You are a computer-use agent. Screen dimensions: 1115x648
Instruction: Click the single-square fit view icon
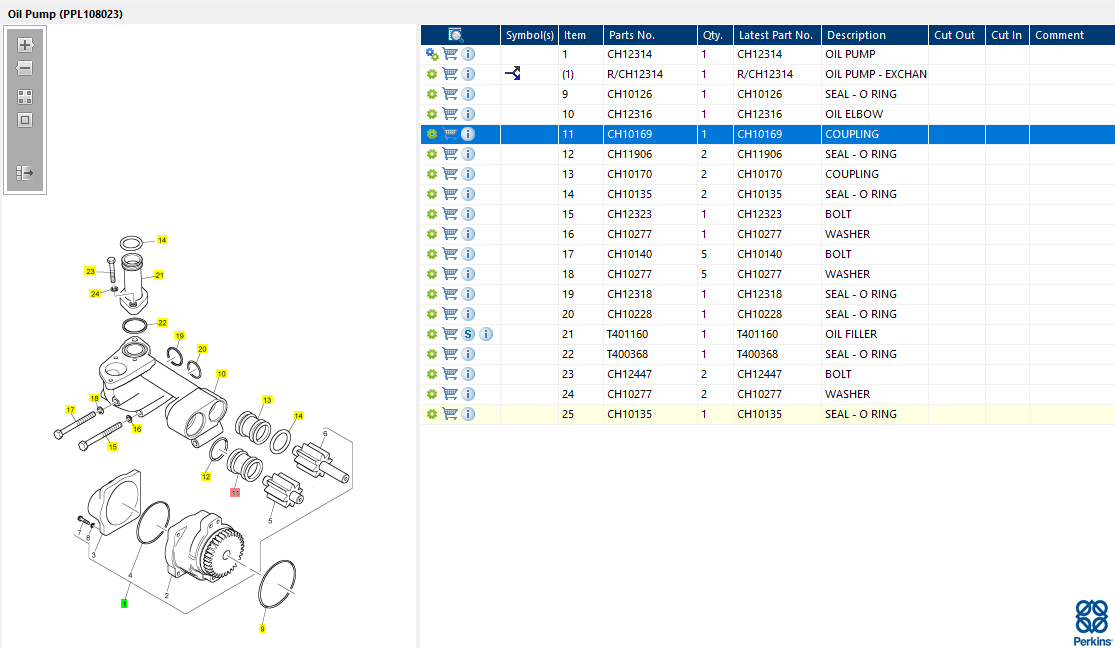[x=25, y=120]
